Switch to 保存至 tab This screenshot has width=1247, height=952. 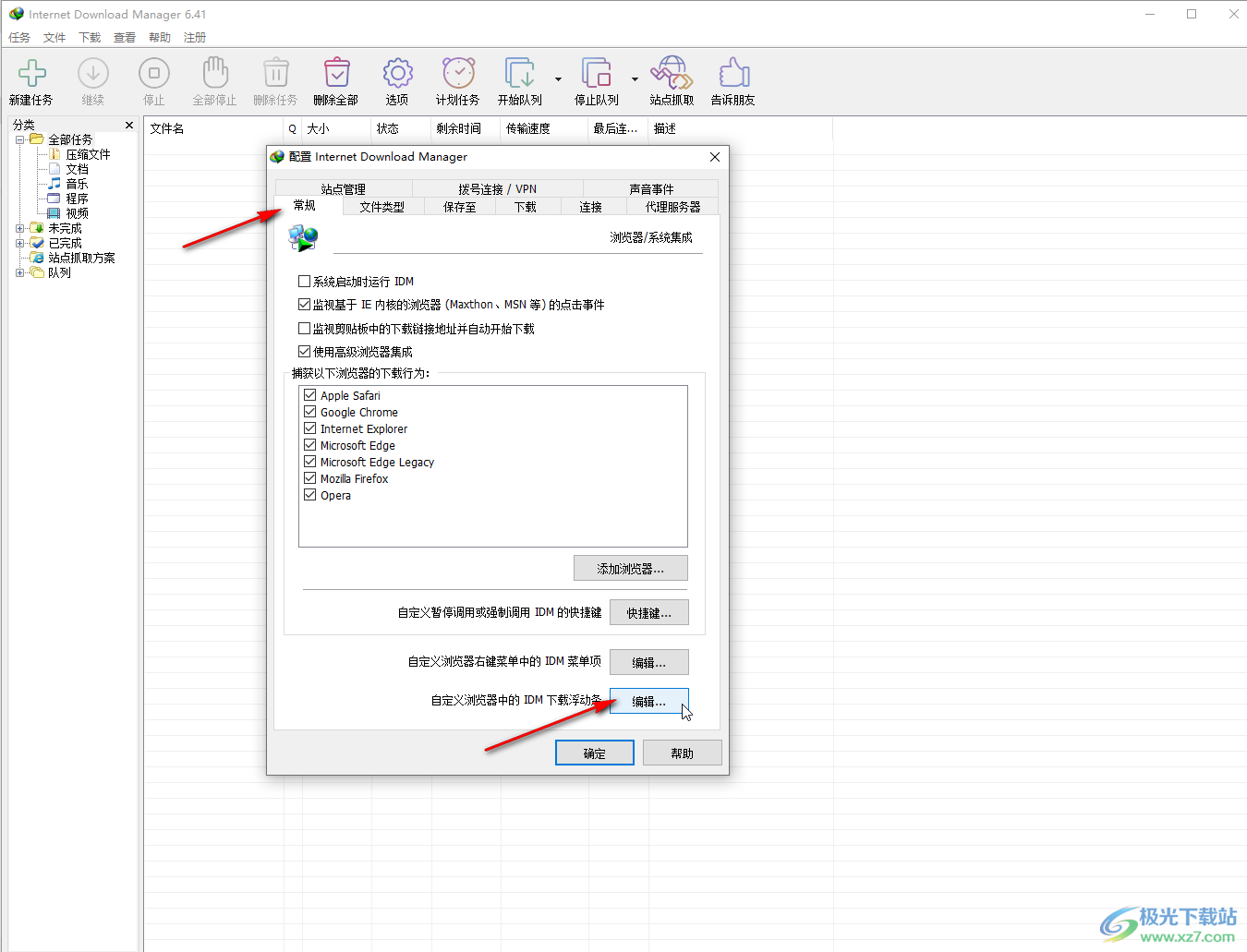click(x=460, y=207)
